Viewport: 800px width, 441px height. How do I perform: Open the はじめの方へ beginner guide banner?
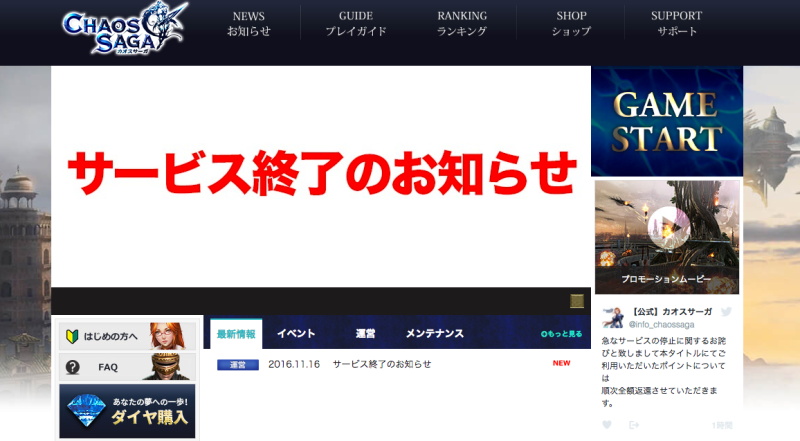(x=127, y=336)
